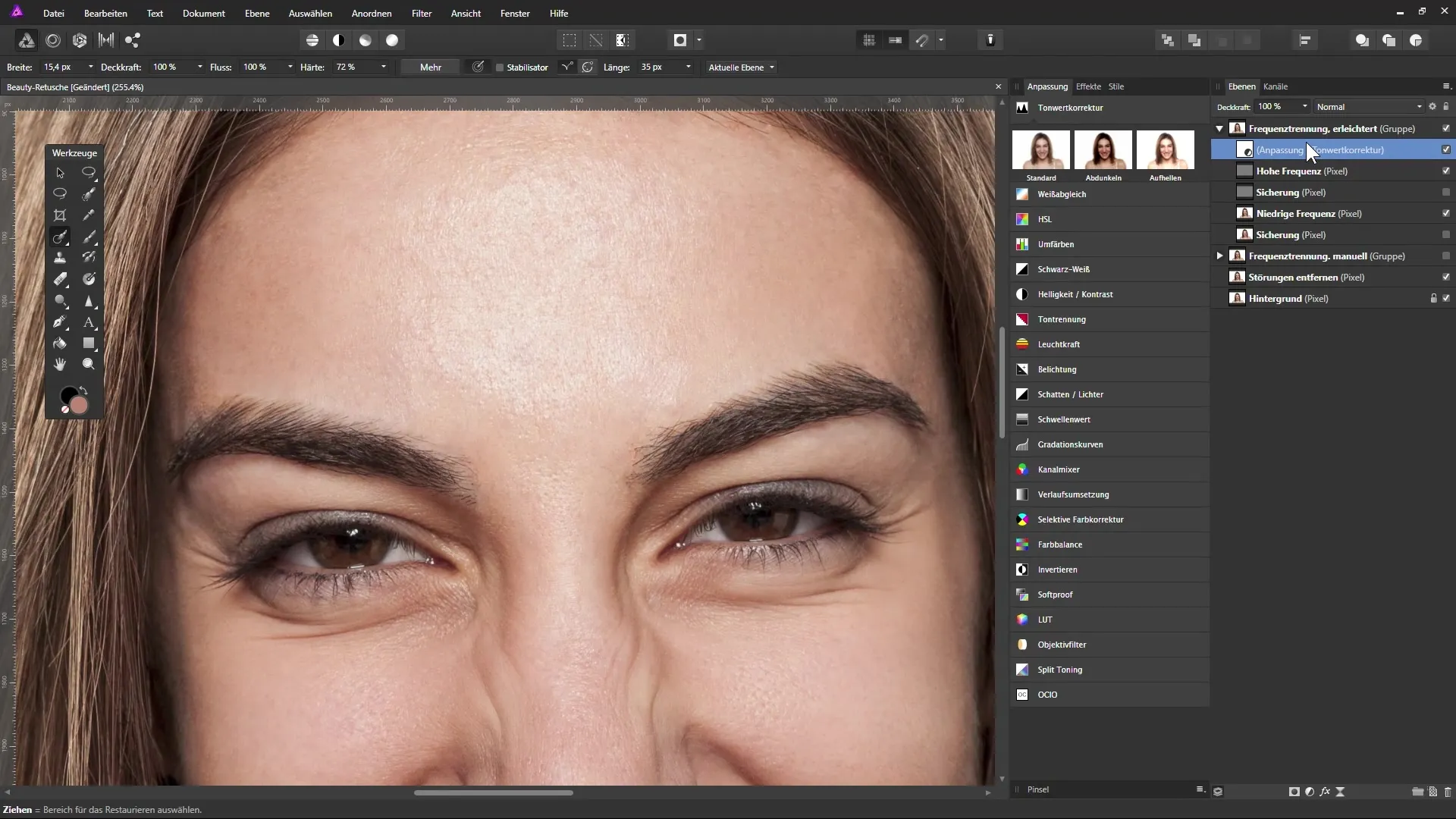Click the rectangular select-all marquee icon
This screenshot has height=819, width=1456.
569,40
